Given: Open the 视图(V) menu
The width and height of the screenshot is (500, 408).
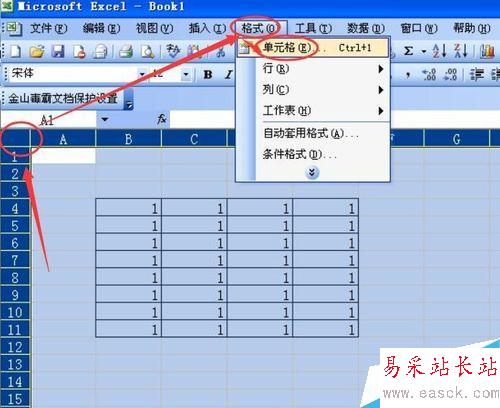Looking at the screenshot, I should (x=154, y=29).
